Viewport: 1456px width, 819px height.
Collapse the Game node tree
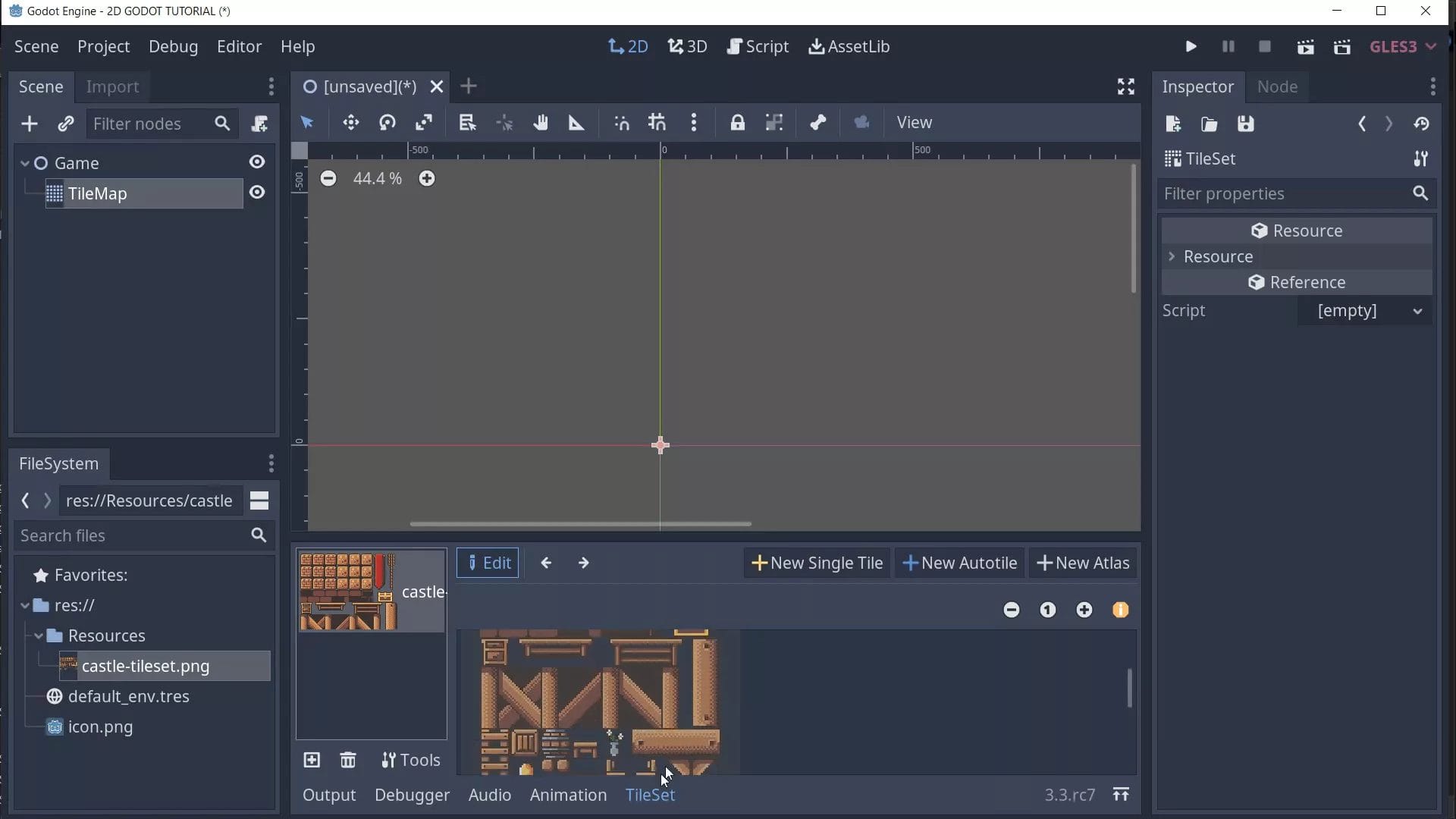click(x=25, y=163)
